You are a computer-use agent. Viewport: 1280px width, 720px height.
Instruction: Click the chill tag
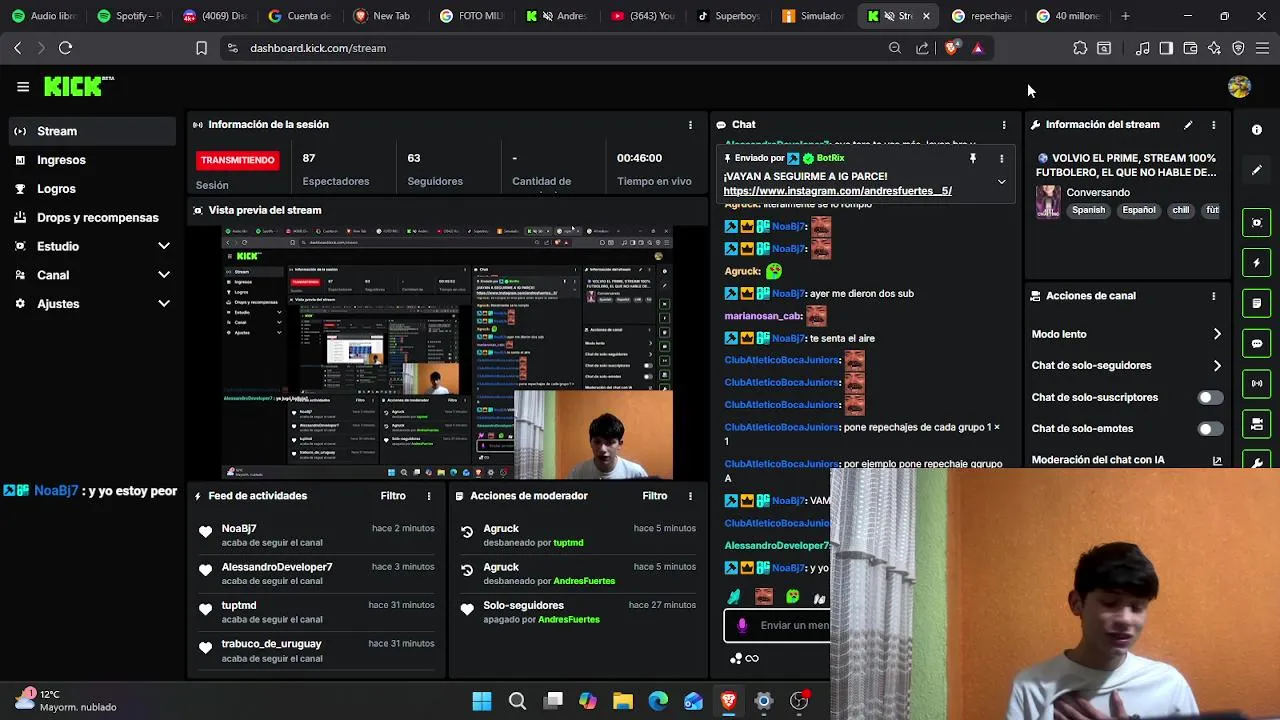[x=1181, y=211]
